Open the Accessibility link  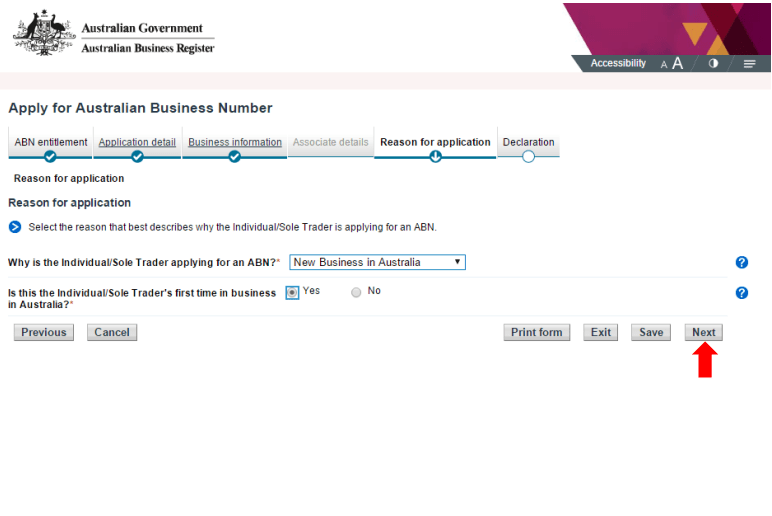pyautogui.click(x=618, y=63)
